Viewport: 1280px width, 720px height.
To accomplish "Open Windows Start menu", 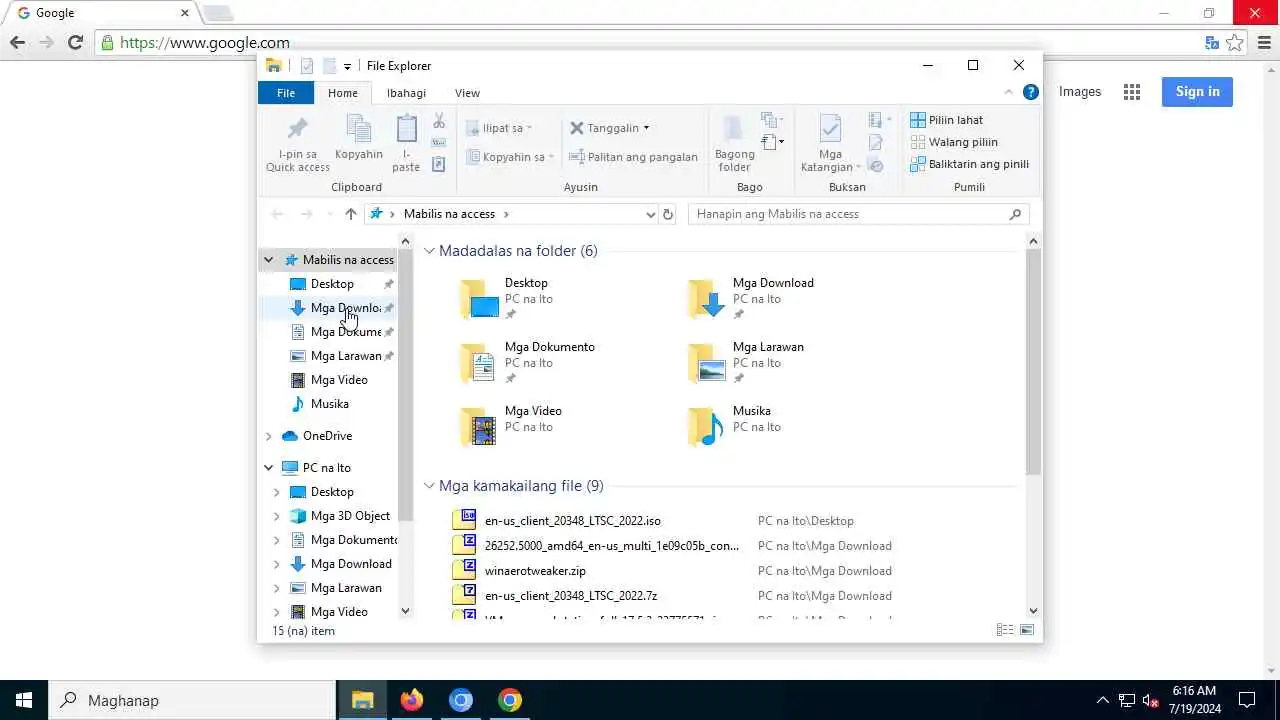I will click(24, 700).
